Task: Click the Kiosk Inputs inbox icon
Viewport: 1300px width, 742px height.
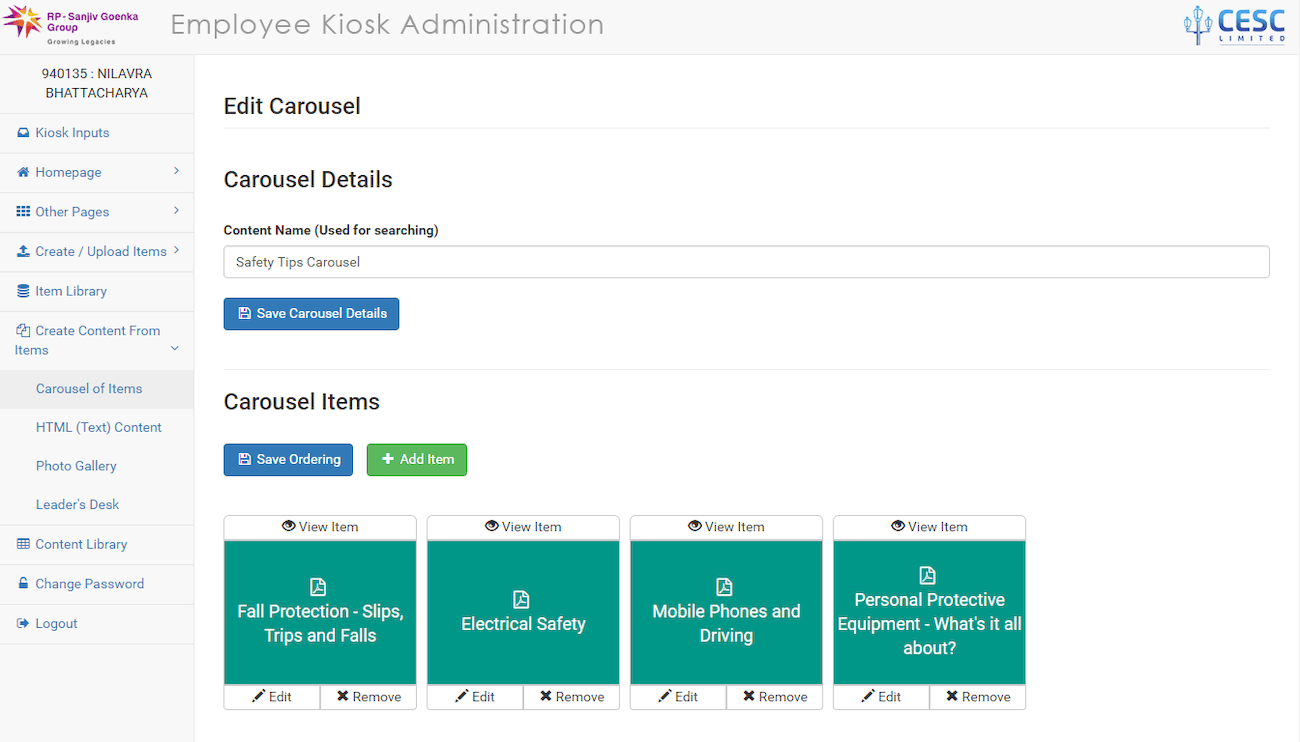Action: (23, 133)
